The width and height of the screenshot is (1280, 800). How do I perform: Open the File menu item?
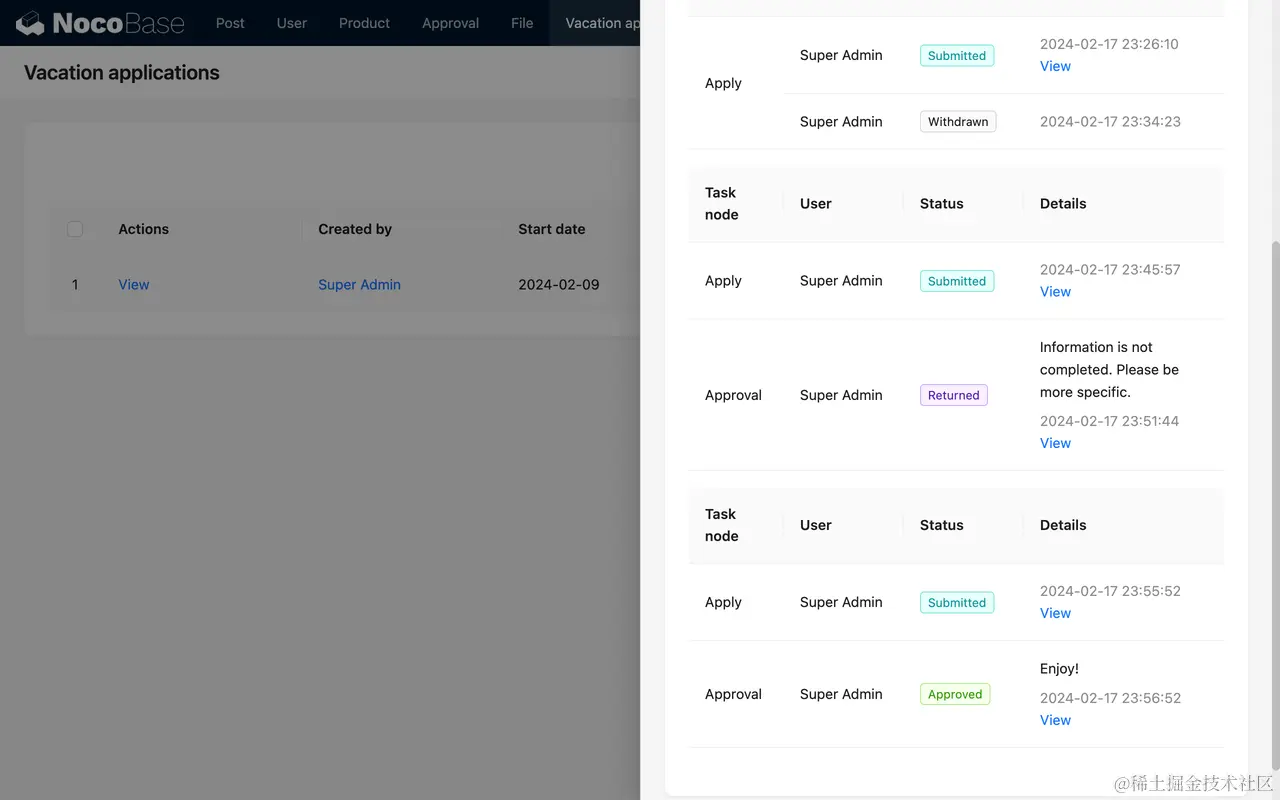tap(522, 23)
